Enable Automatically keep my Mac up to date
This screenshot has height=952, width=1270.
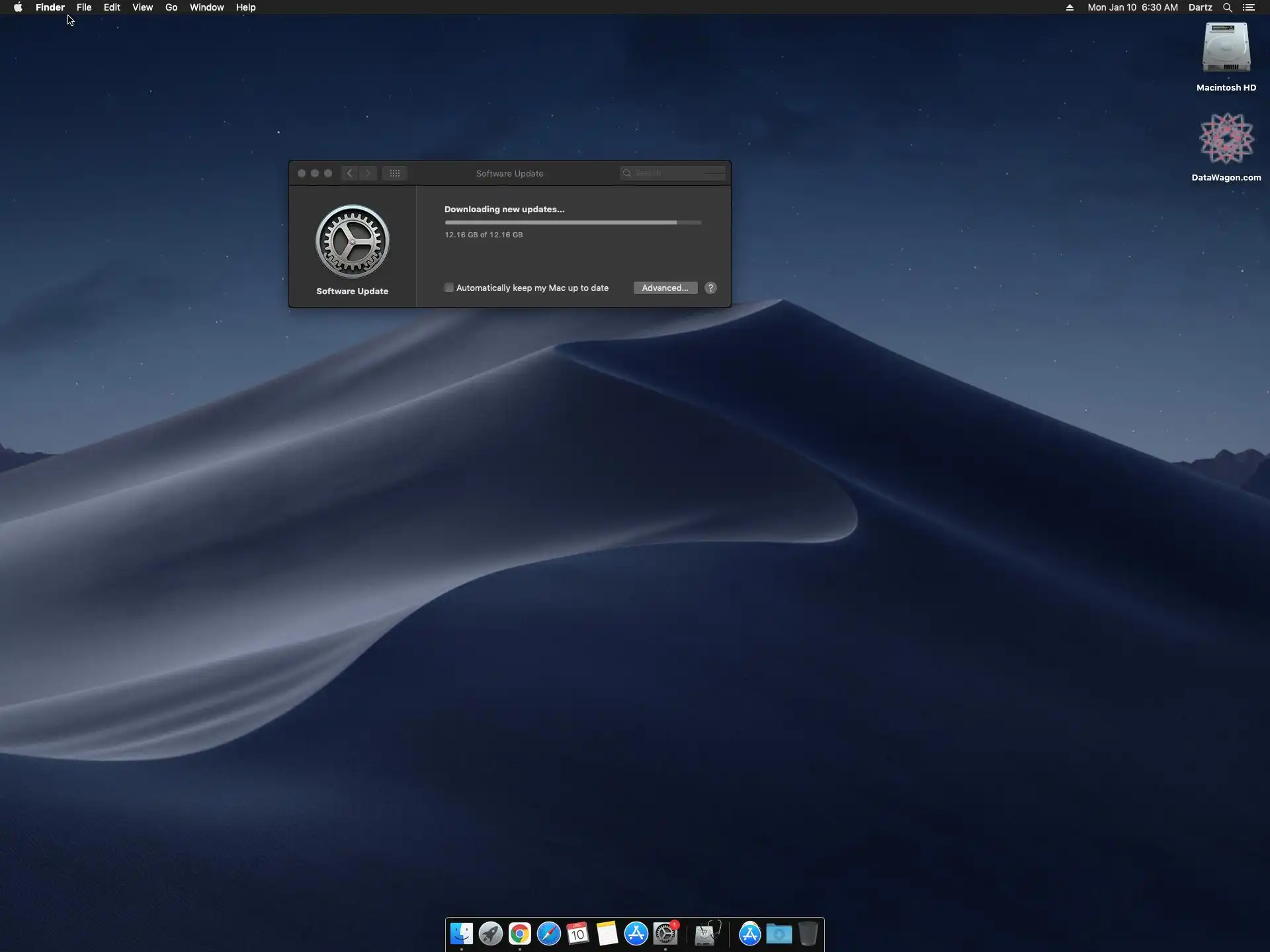point(449,288)
